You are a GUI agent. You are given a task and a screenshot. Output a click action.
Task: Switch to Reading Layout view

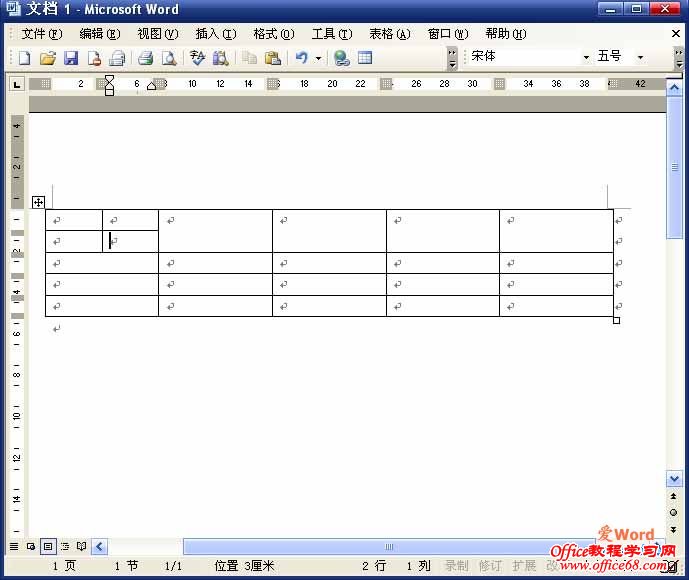[81, 546]
